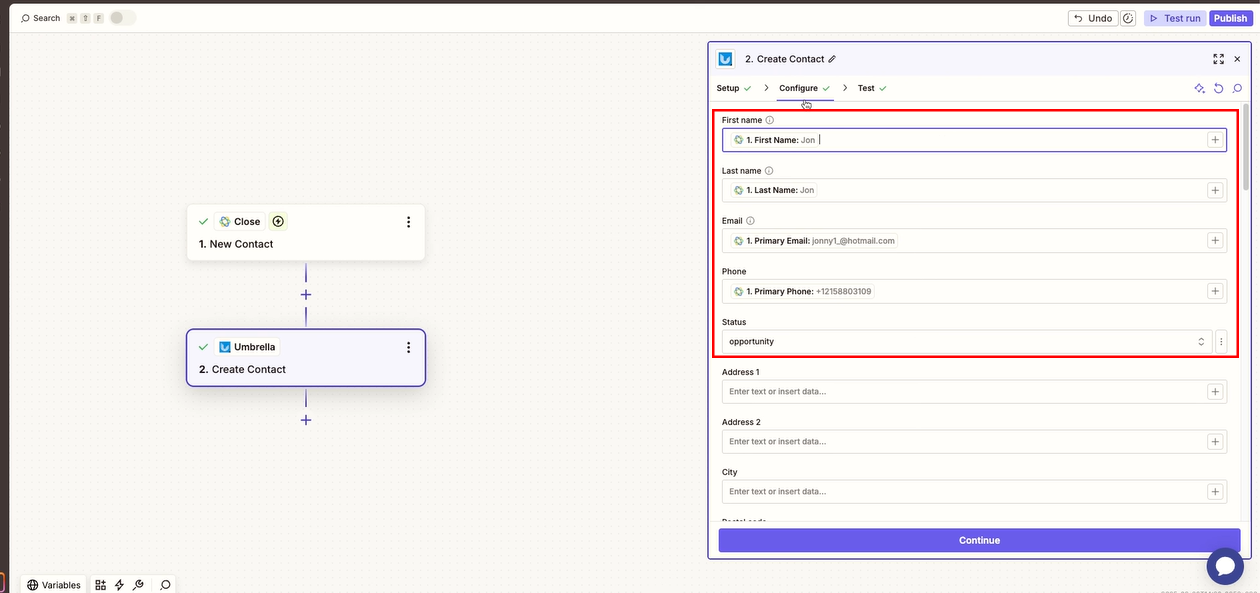
Task: Toggle the switch next to Search shortcut
Action: [x=123, y=18]
